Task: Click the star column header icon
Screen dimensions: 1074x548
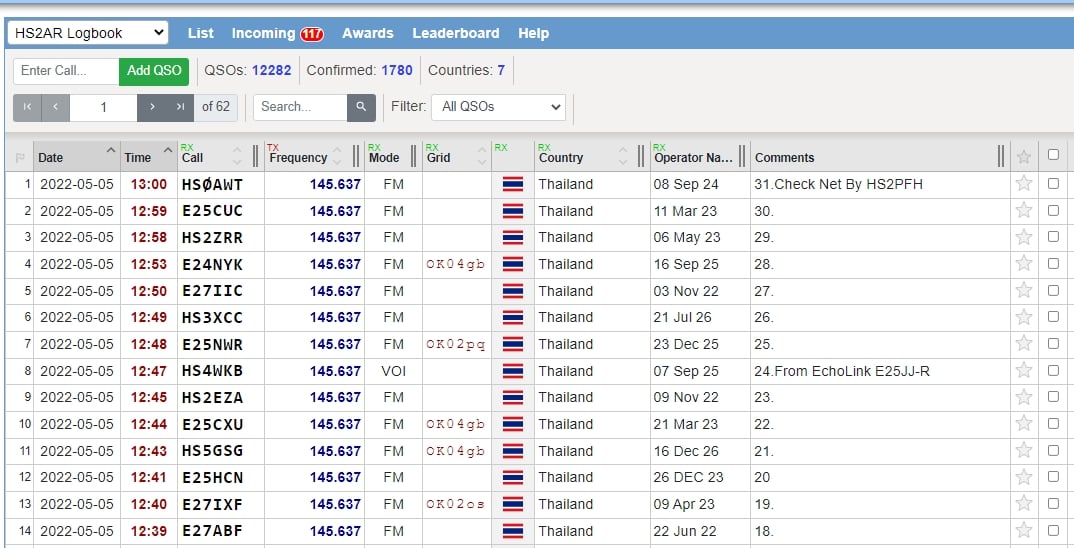Action: [1024, 157]
